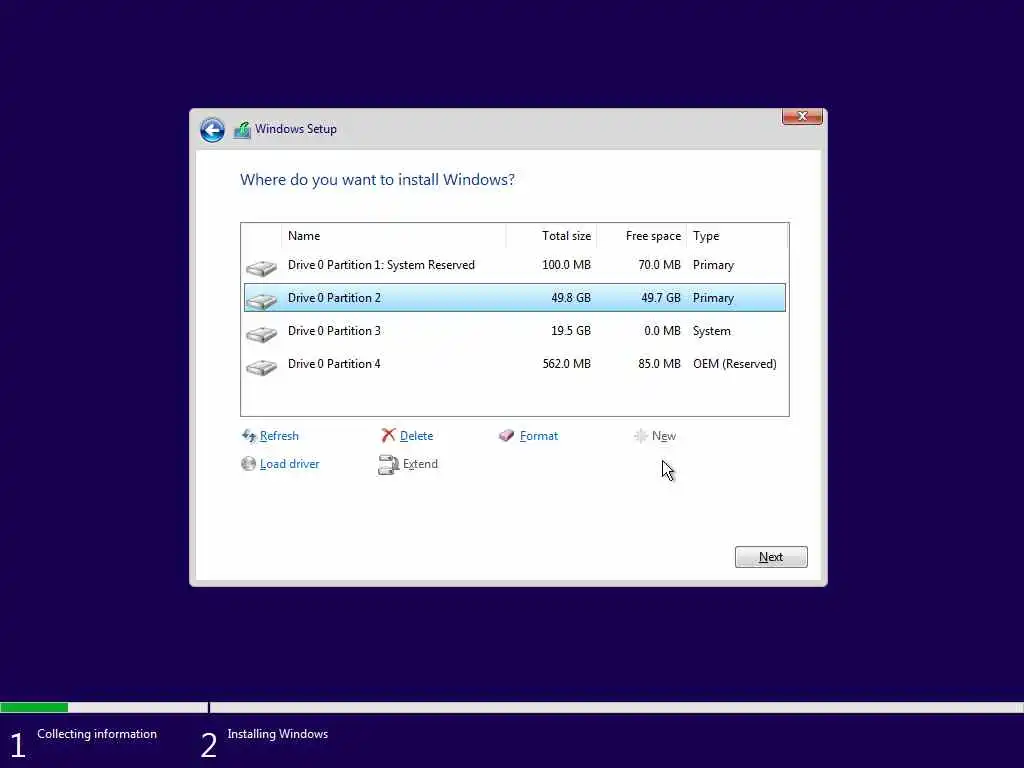This screenshot has width=1024, height=768.
Task: Click drive icon for Drive 0 Partition 2
Action: [261, 300]
